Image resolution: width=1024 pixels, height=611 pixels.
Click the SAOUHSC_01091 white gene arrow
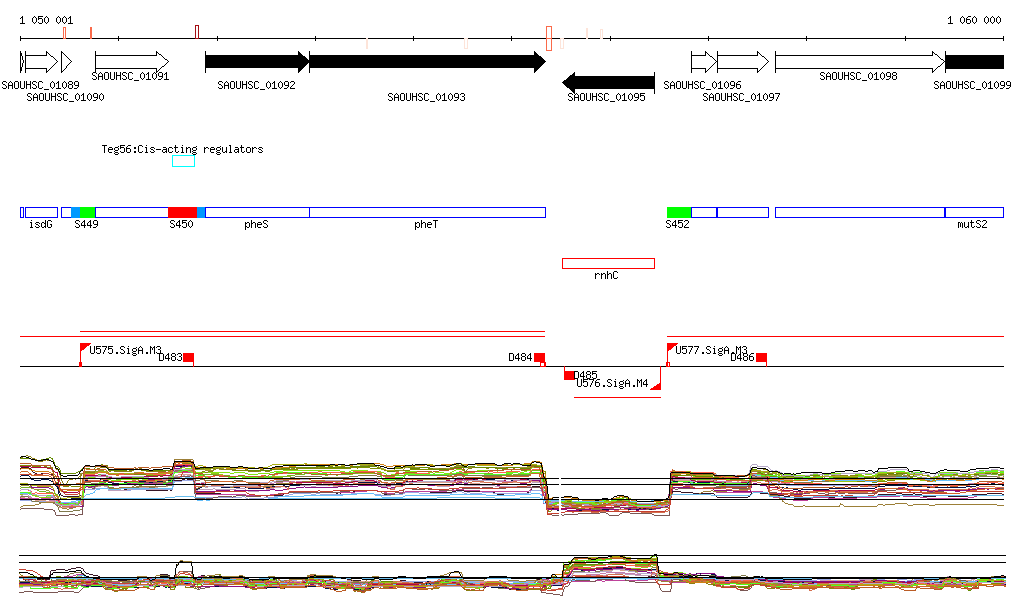point(131,62)
